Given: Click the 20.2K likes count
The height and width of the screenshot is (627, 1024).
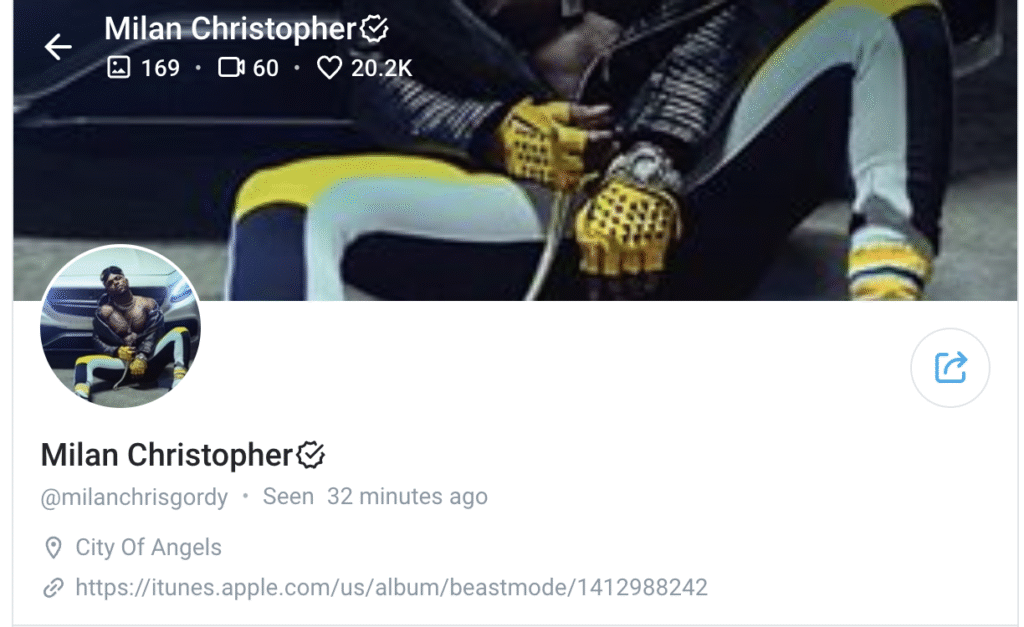Looking at the screenshot, I should coord(381,68).
